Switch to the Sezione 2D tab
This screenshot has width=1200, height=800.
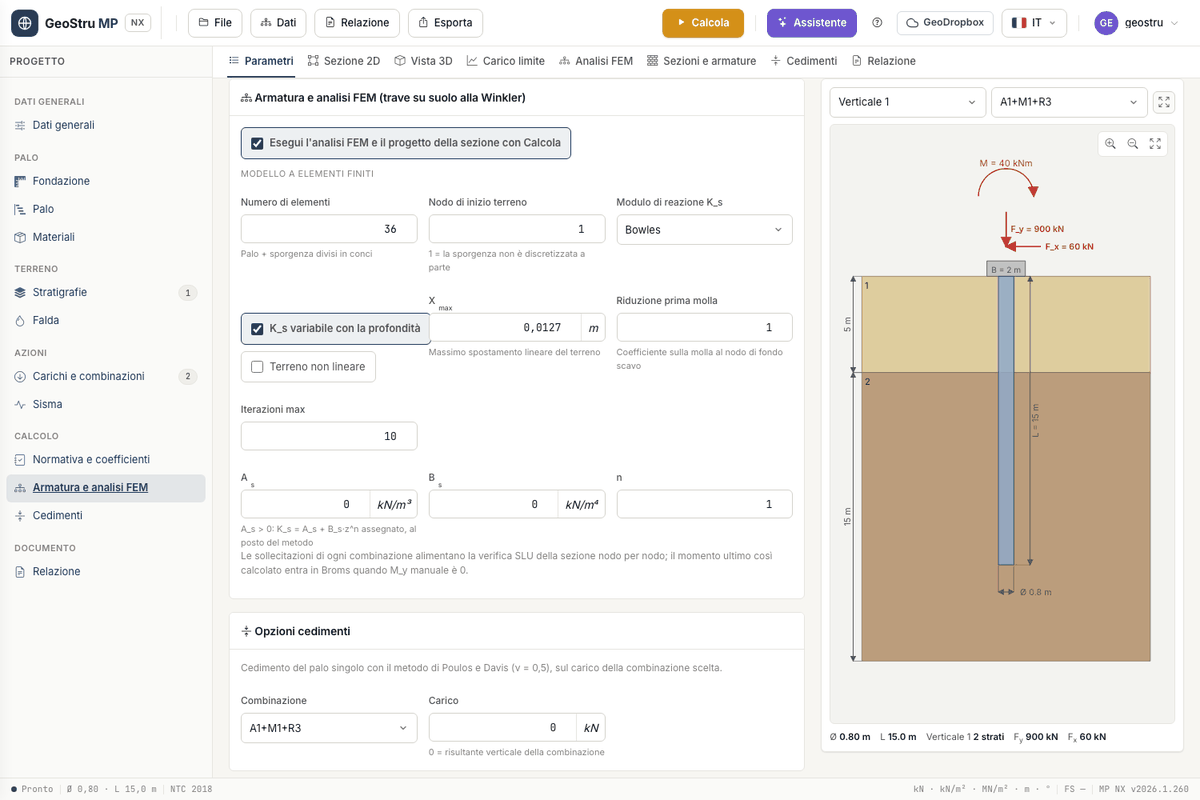(x=344, y=61)
